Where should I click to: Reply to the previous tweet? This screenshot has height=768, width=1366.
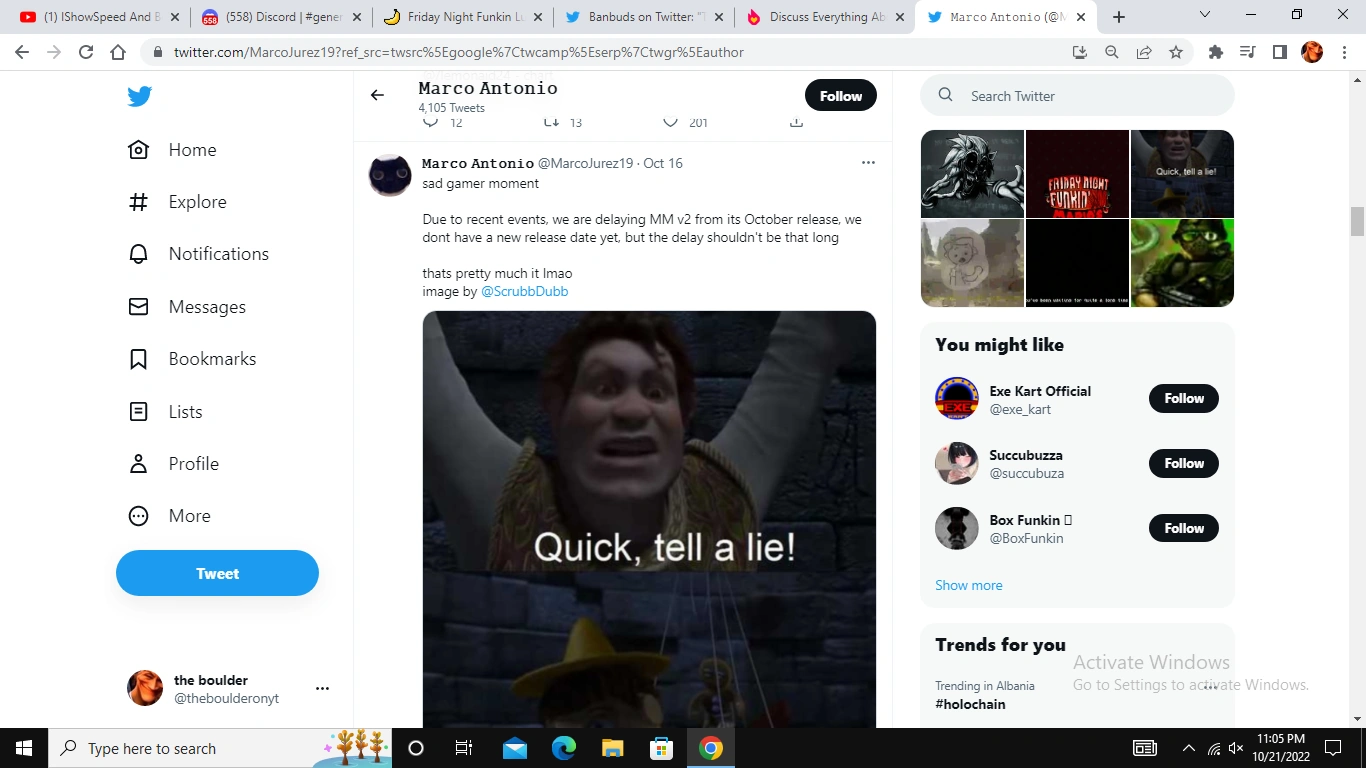pos(431,122)
